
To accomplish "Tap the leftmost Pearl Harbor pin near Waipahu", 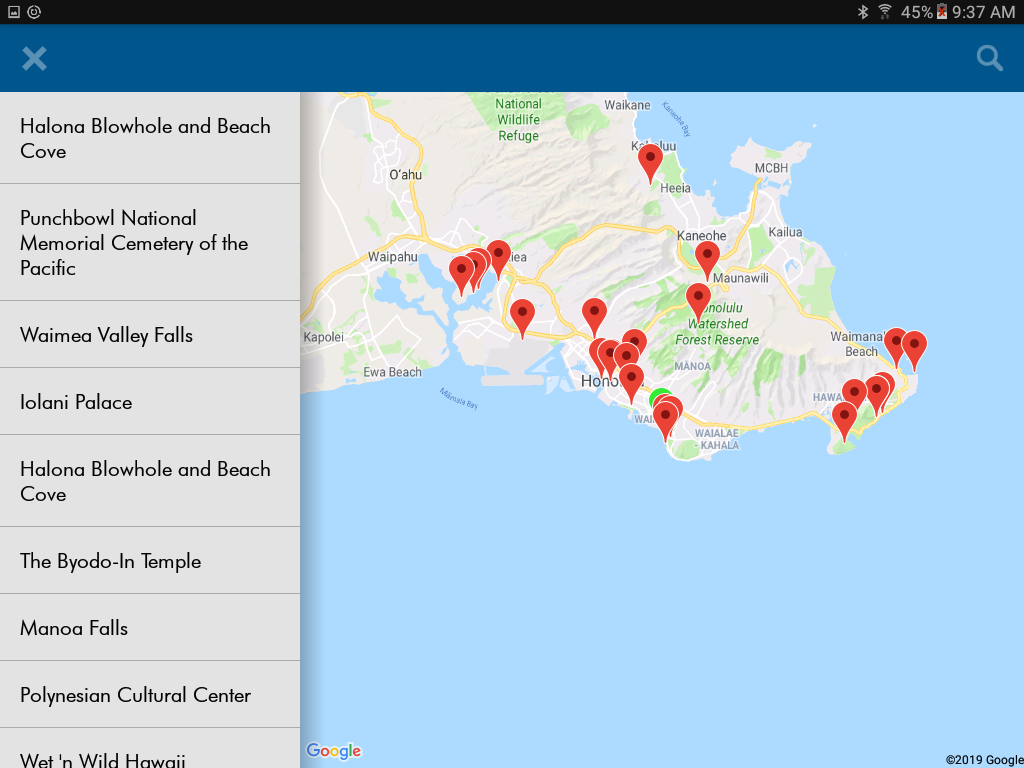I will [x=461, y=274].
